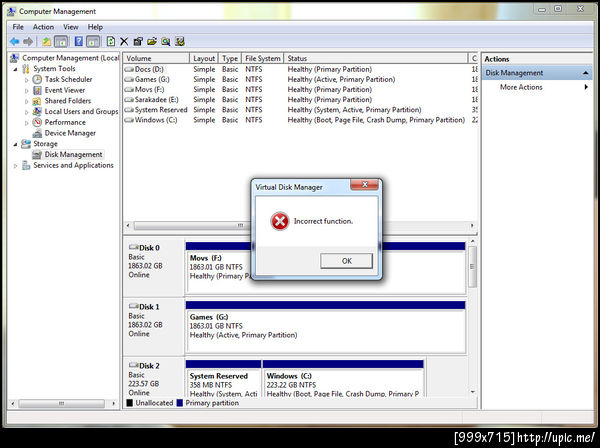Image resolution: width=600 pixels, height=448 pixels.
Task: Click the Refresh toolbar icon
Action: 111,41
